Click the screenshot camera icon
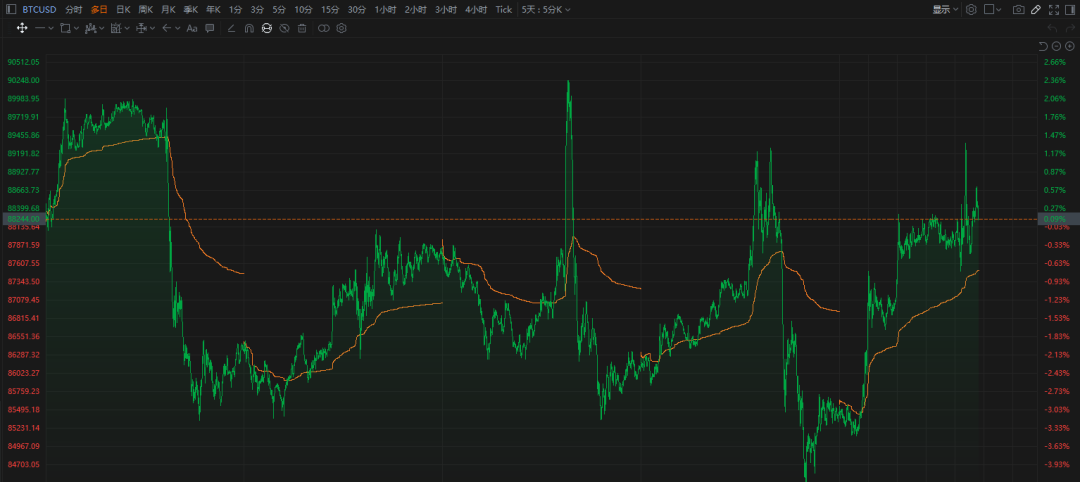 (1018, 9)
